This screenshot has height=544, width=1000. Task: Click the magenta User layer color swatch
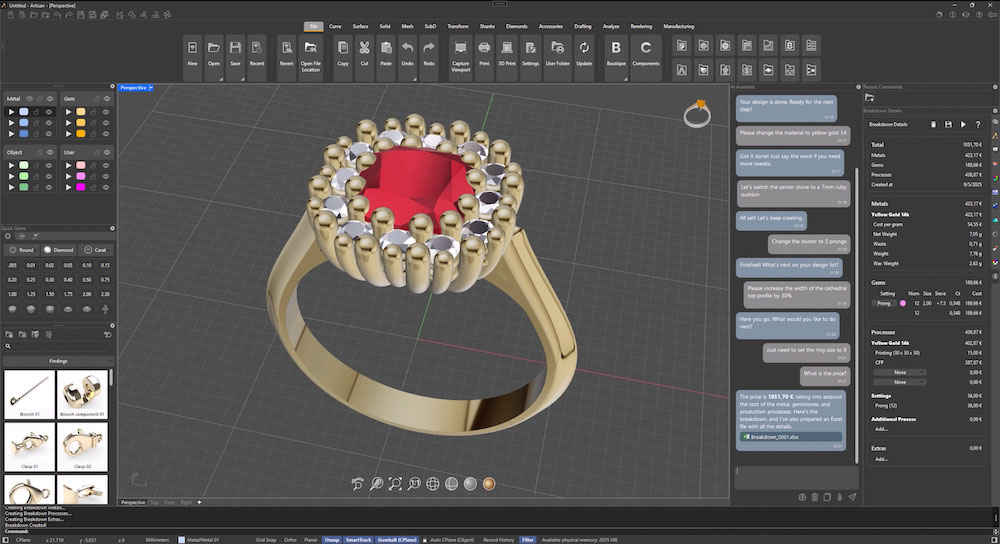click(x=80, y=186)
